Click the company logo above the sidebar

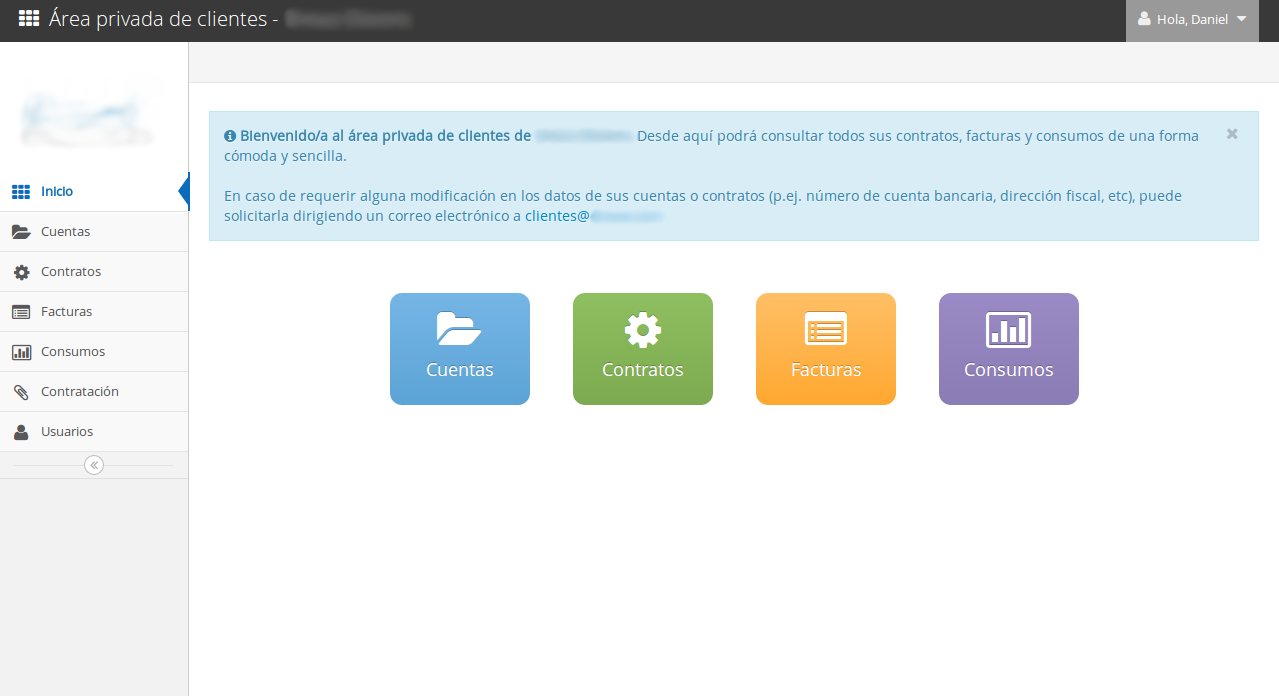point(93,111)
